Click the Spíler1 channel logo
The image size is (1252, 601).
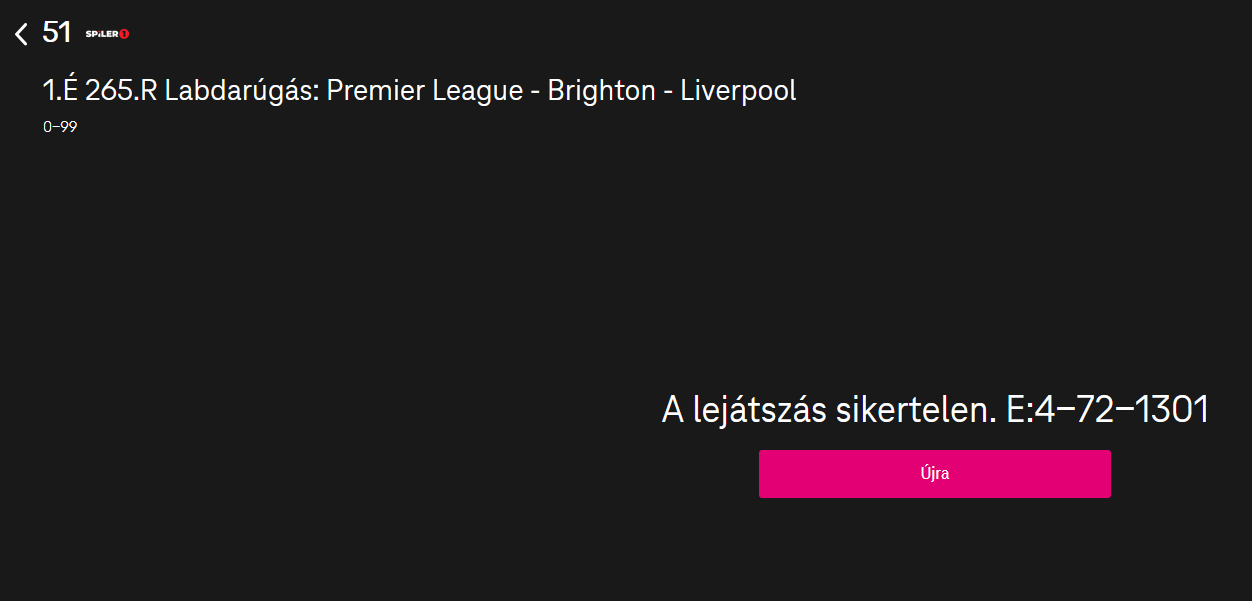(x=107, y=34)
